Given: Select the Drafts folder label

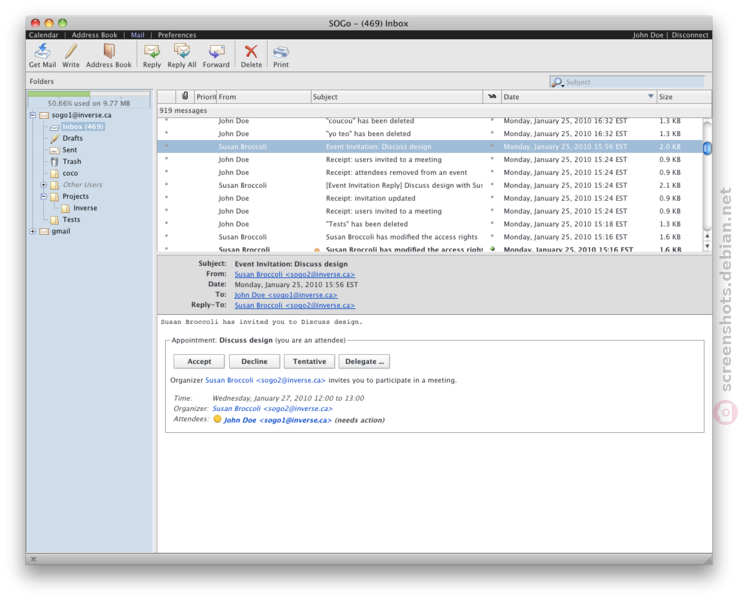Looking at the screenshot, I should 72,138.
